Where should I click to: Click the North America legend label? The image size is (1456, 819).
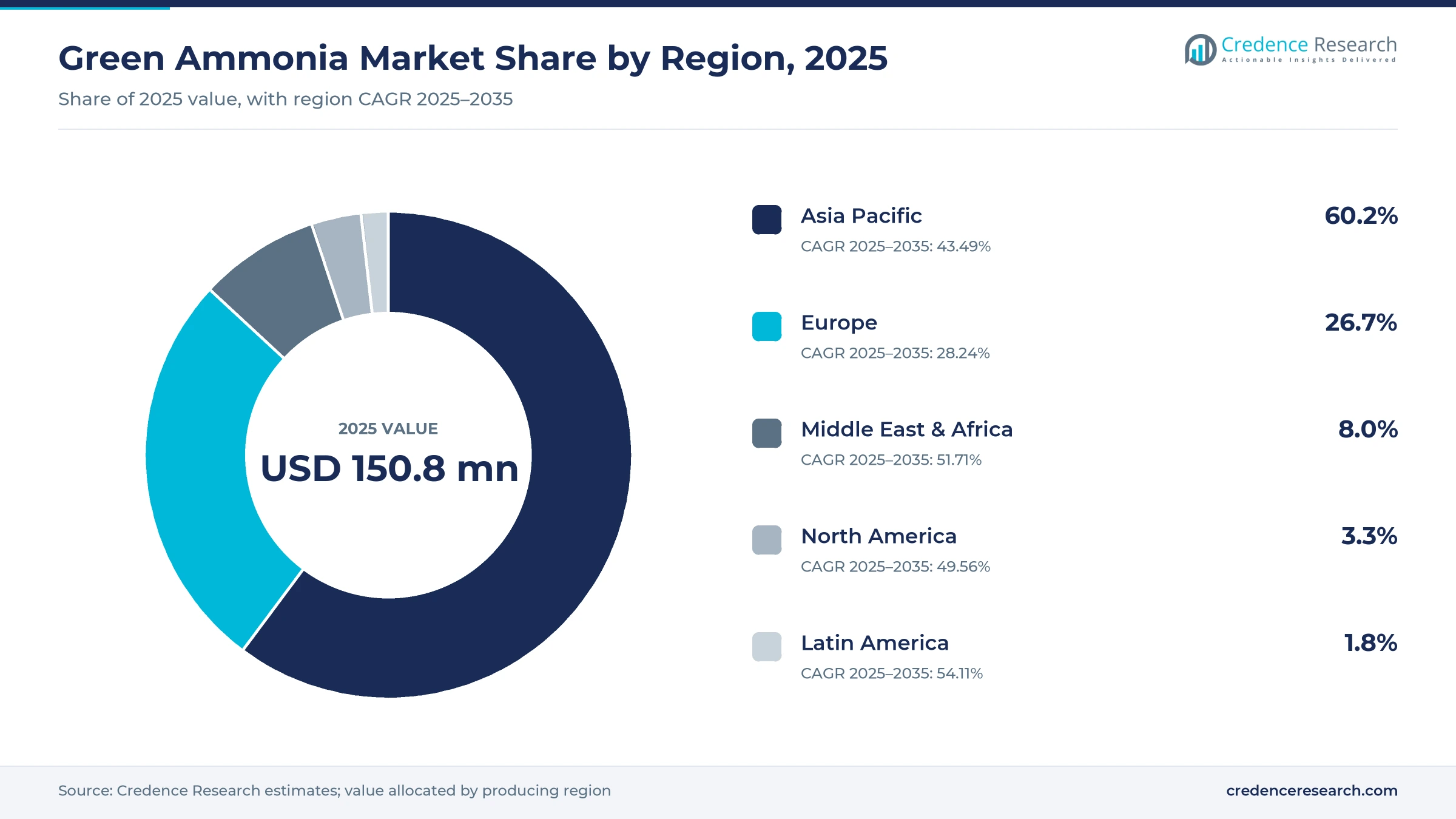[x=878, y=536]
